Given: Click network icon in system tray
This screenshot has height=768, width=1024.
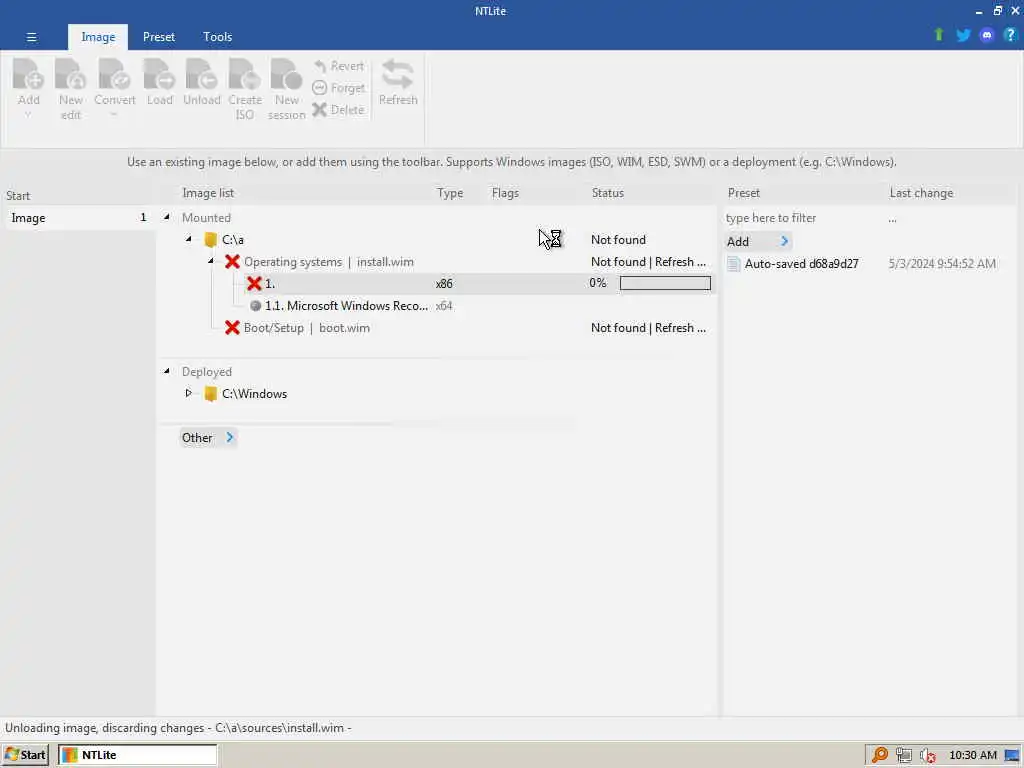Looking at the screenshot, I should (x=904, y=755).
